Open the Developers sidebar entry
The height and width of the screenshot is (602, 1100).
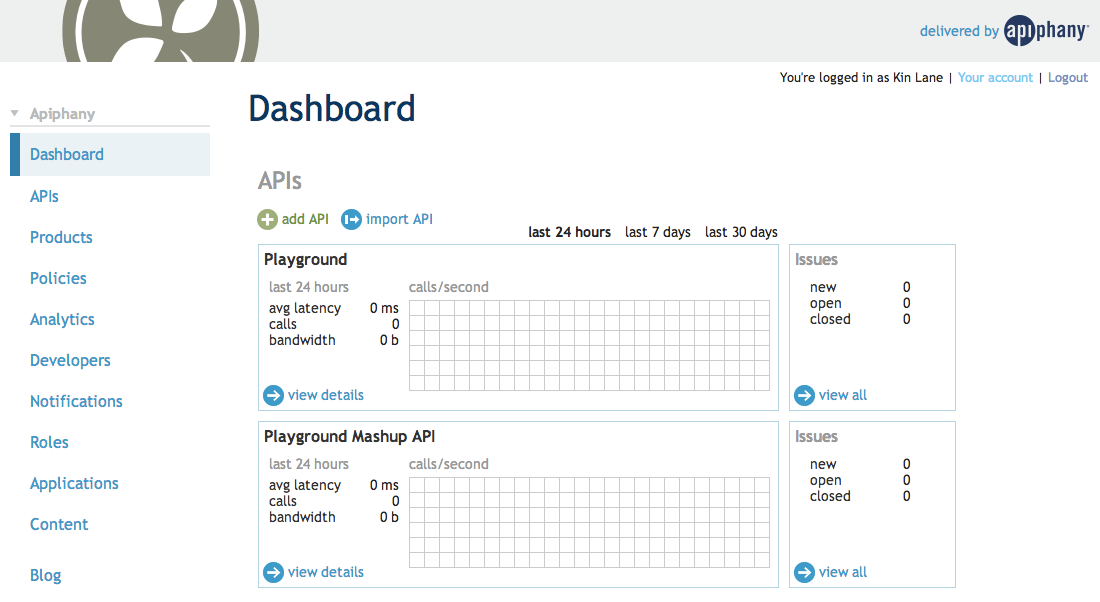click(x=70, y=359)
